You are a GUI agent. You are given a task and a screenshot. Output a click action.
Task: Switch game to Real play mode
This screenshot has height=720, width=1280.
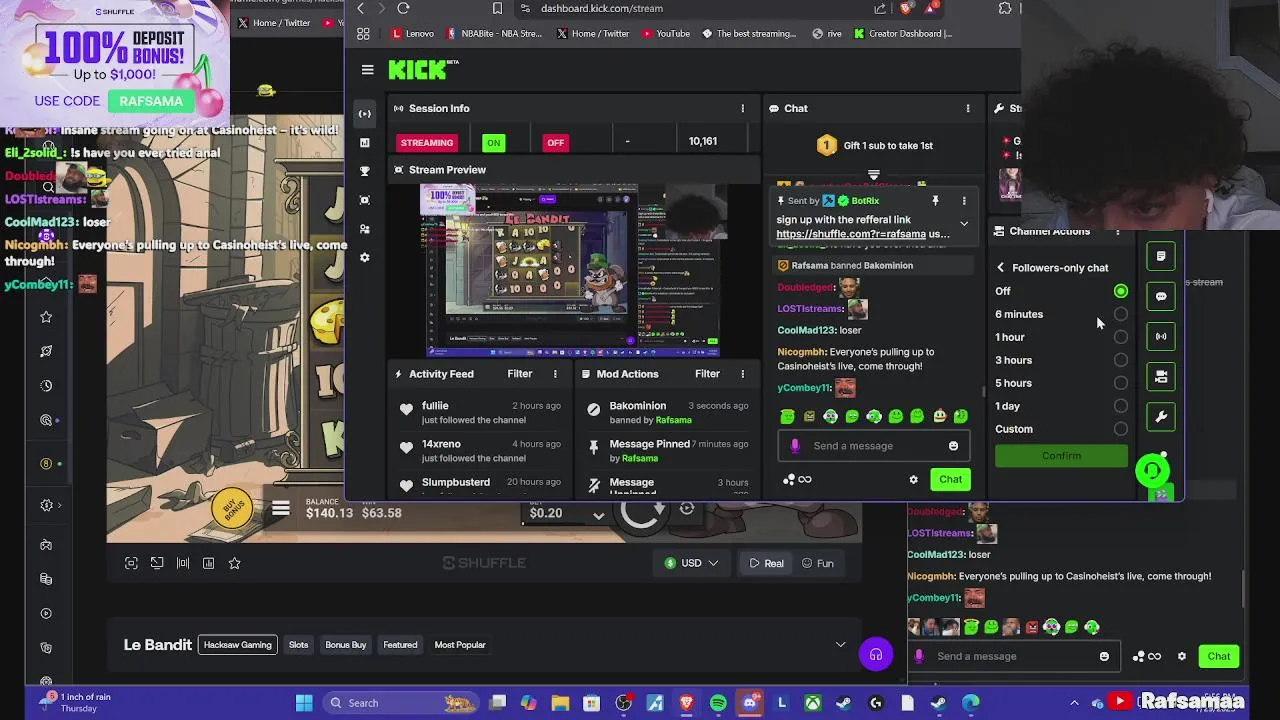click(766, 563)
